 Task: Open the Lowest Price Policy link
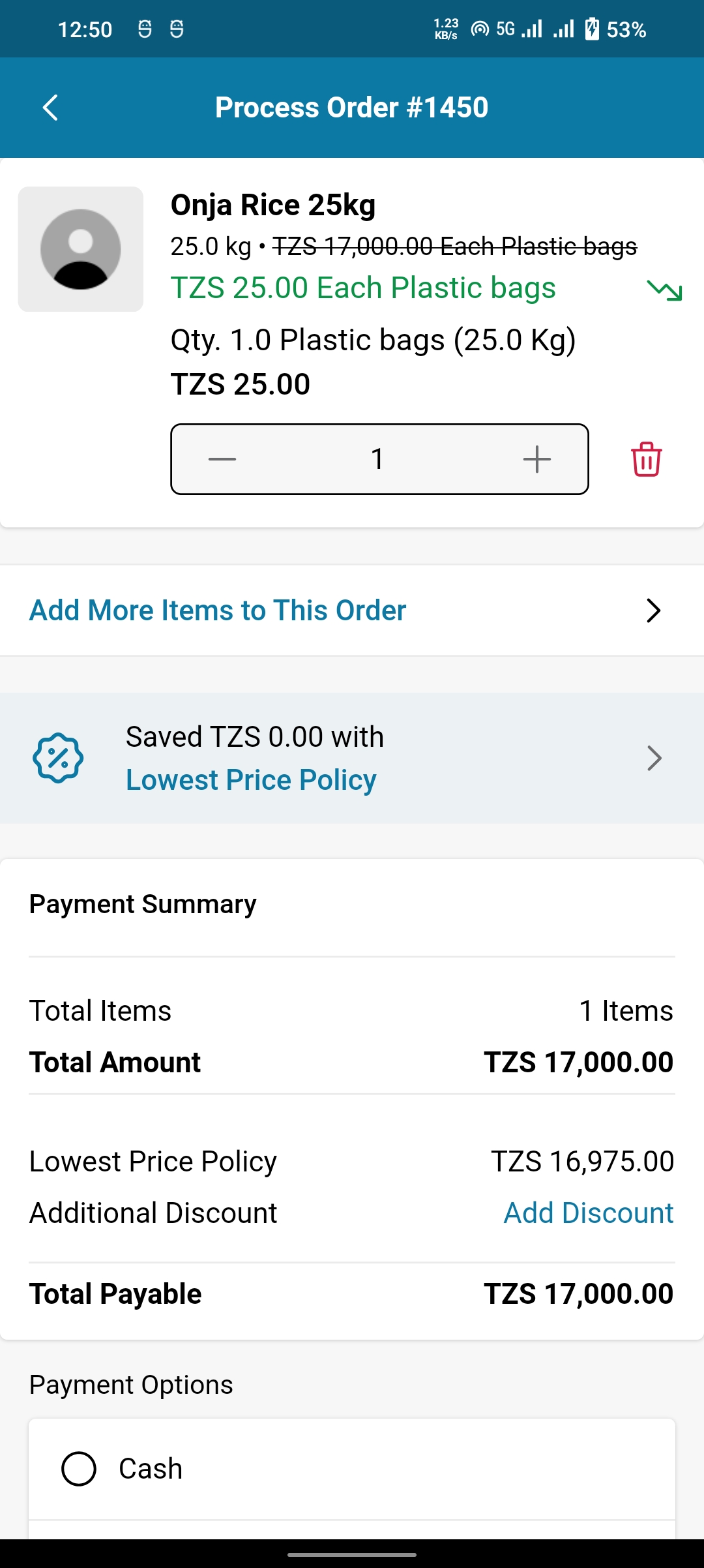tap(251, 780)
